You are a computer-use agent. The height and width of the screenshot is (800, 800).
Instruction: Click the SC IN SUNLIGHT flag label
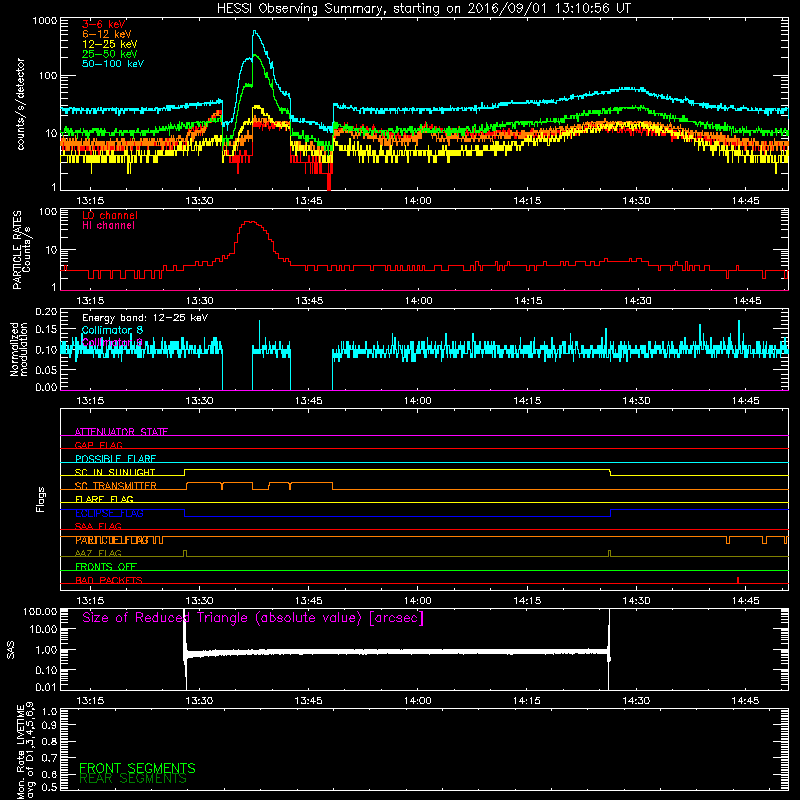coord(115,472)
